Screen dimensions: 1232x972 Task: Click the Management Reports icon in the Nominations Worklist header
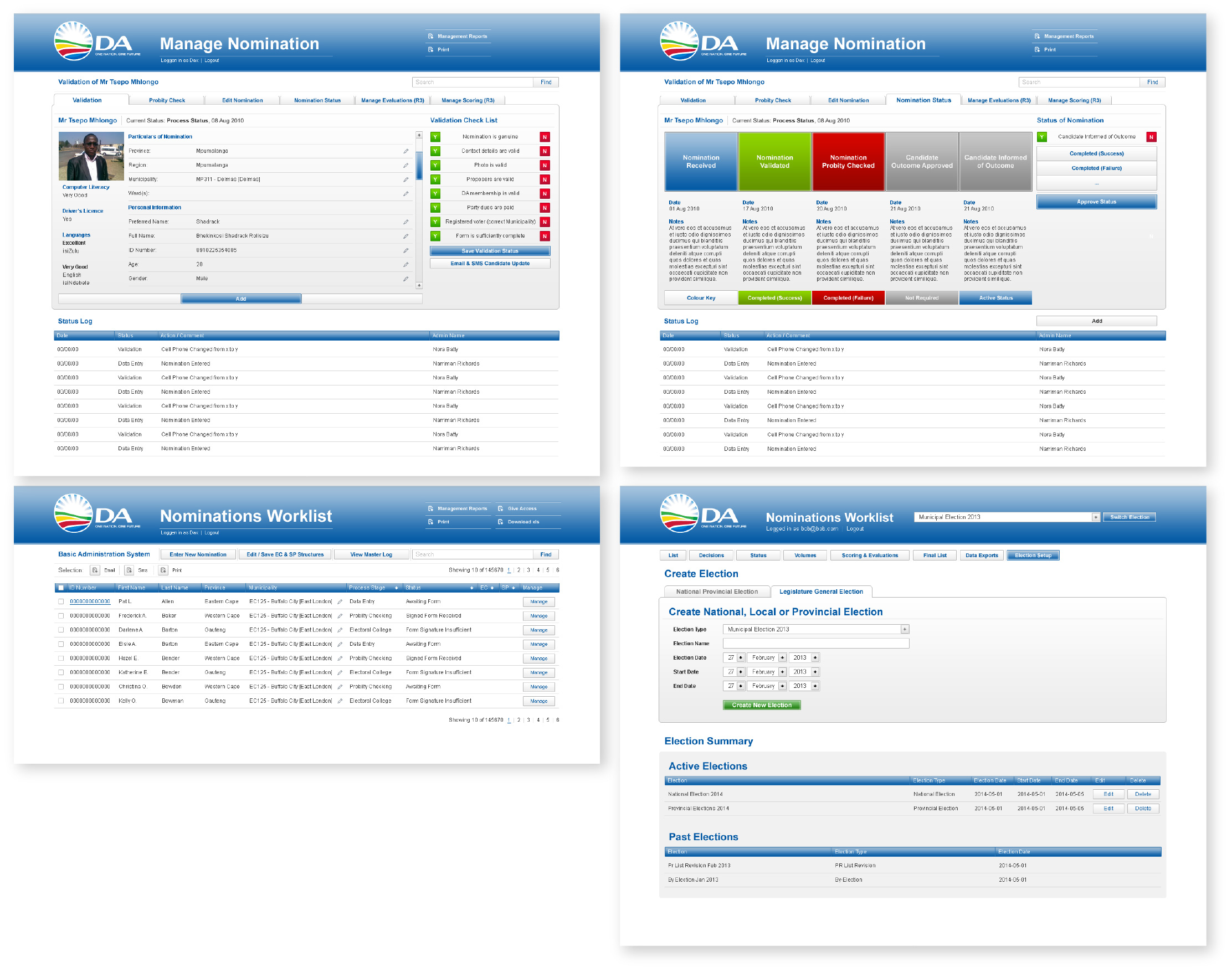[430, 509]
